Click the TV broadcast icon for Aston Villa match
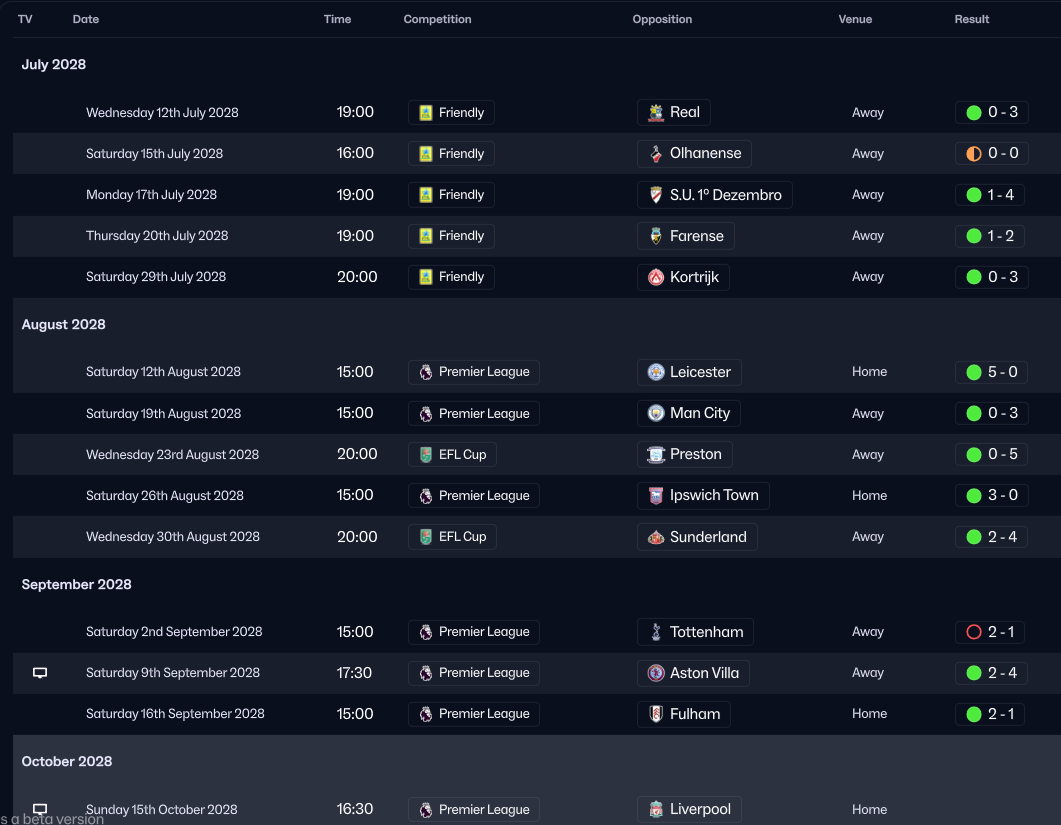Screen dimensions: 1061x825 [x=40, y=673]
